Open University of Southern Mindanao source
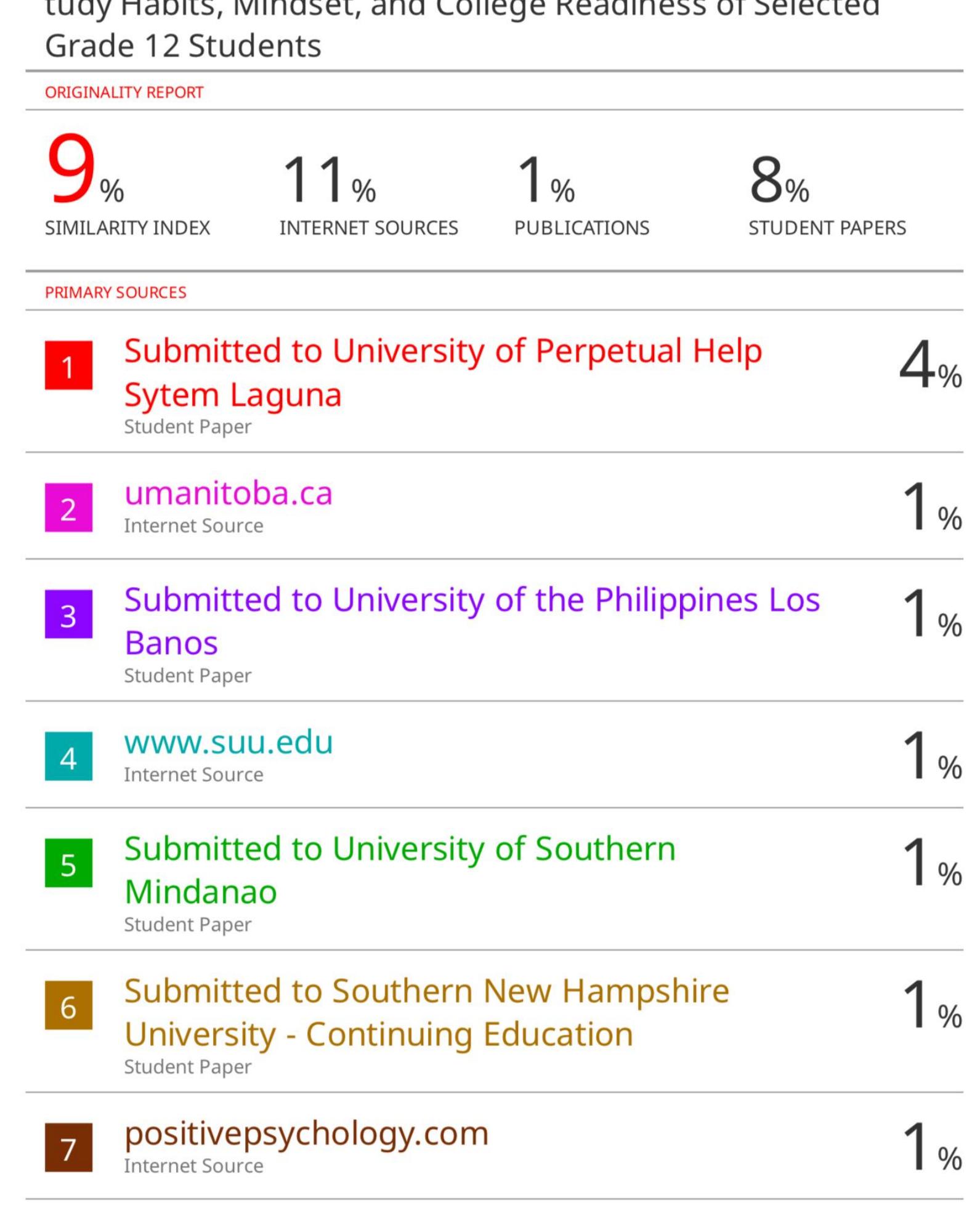This screenshot has width=972, height=1232. (399, 870)
